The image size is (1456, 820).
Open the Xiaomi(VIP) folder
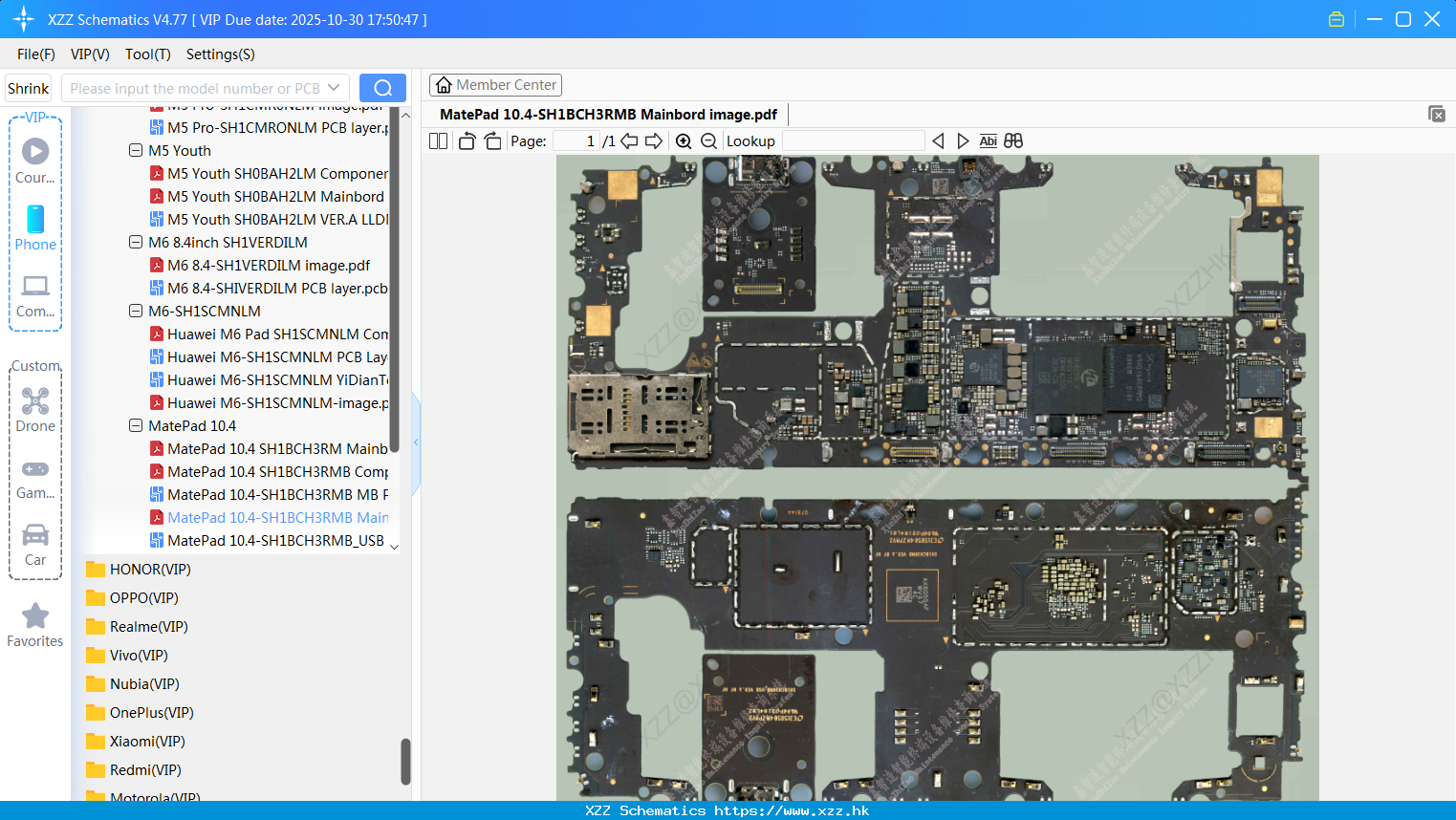pyautogui.click(x=136, y=742)
